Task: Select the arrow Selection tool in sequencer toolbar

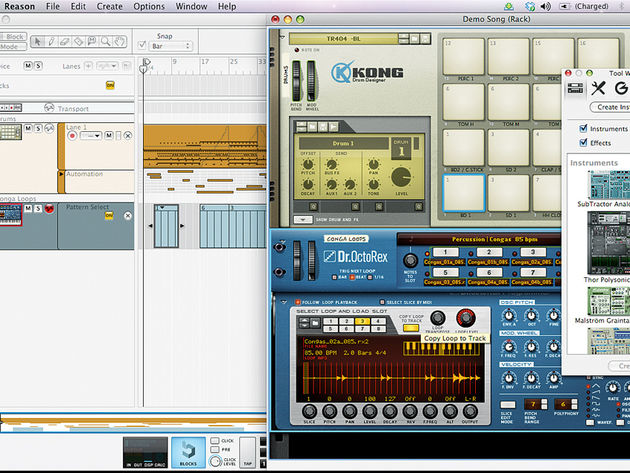Action: point(38,41)
